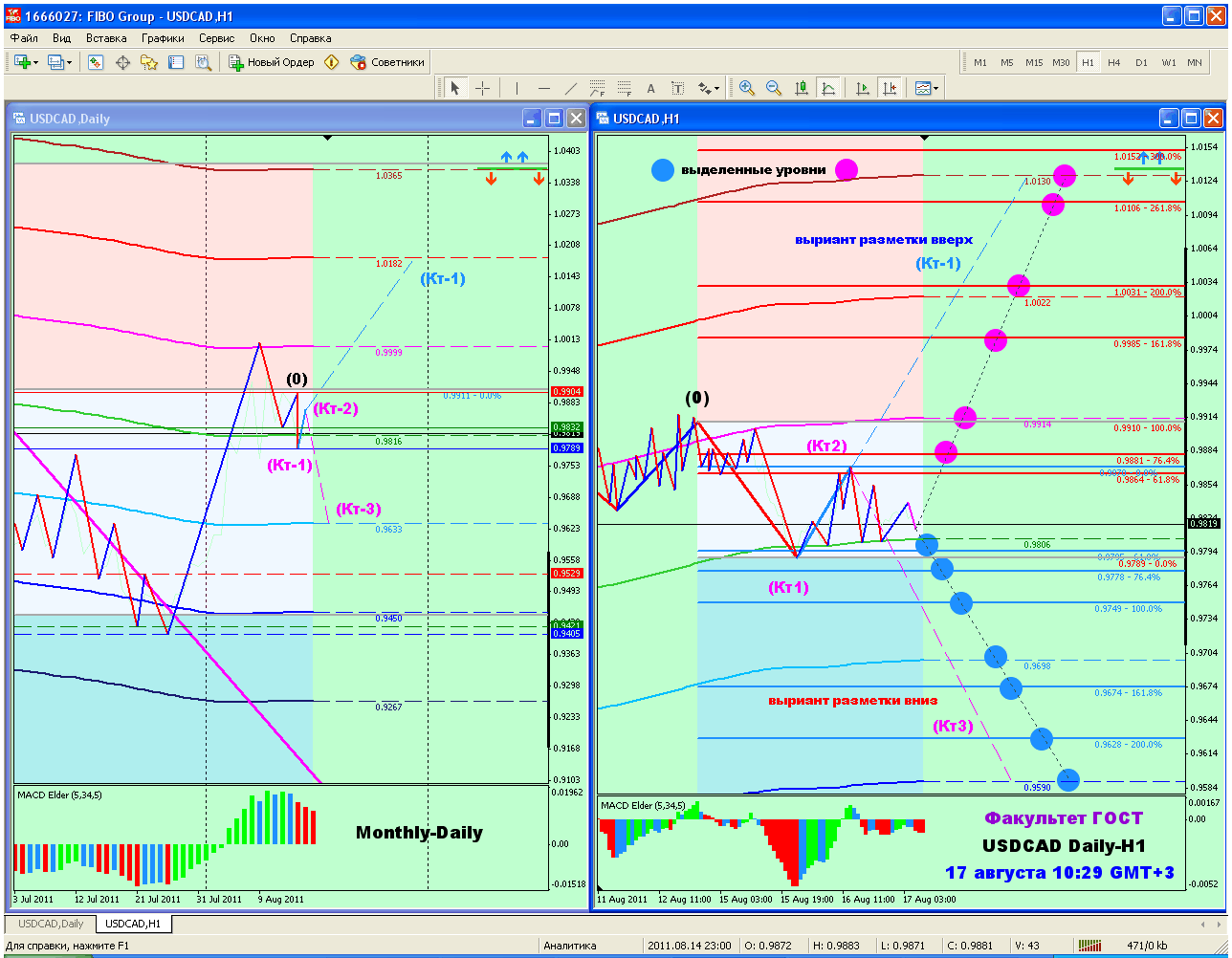Open the Вид menu
This screenshot has height=958, width=1232.
tap(62, 38)
